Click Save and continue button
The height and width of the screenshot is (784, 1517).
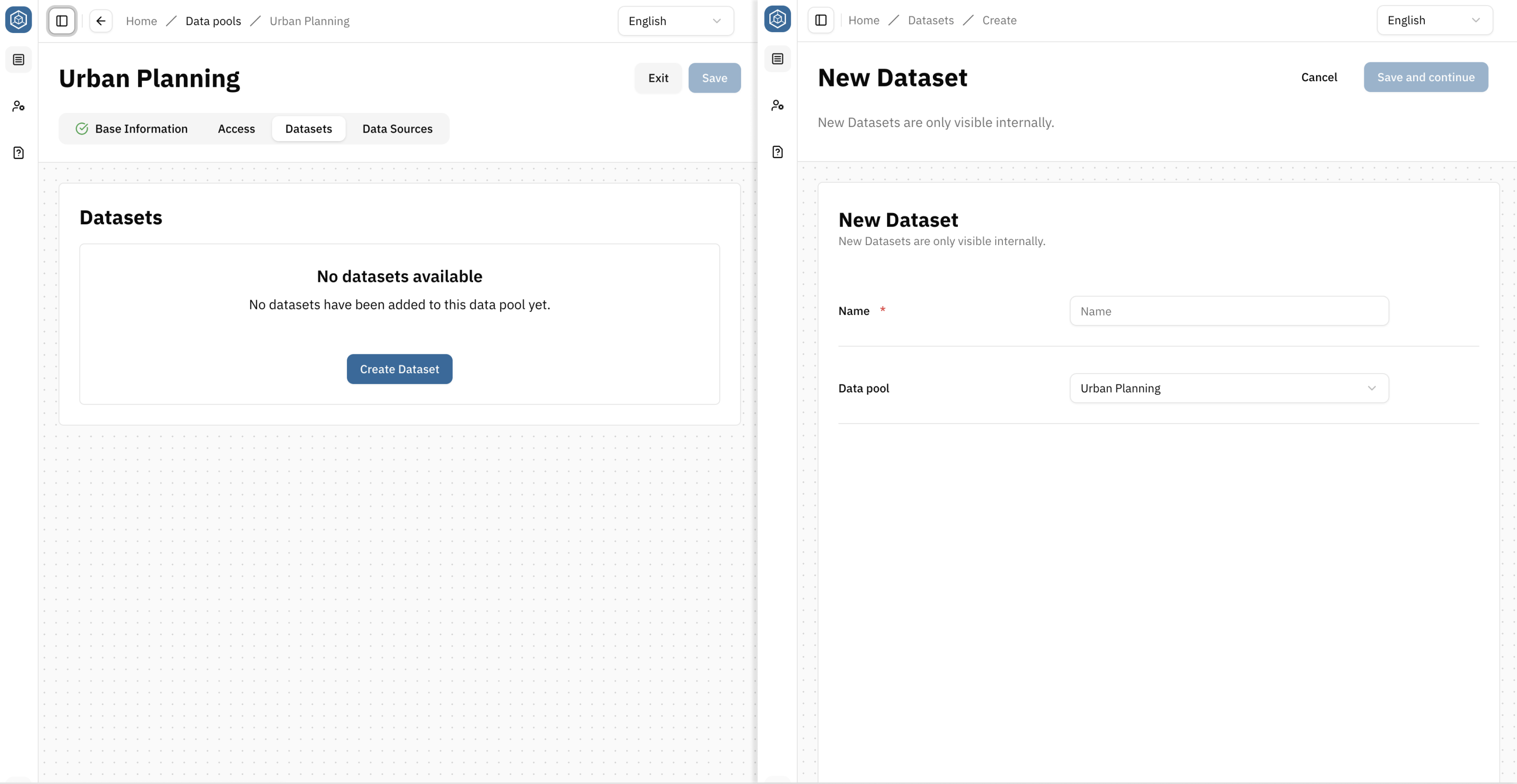coord(1426,78)
